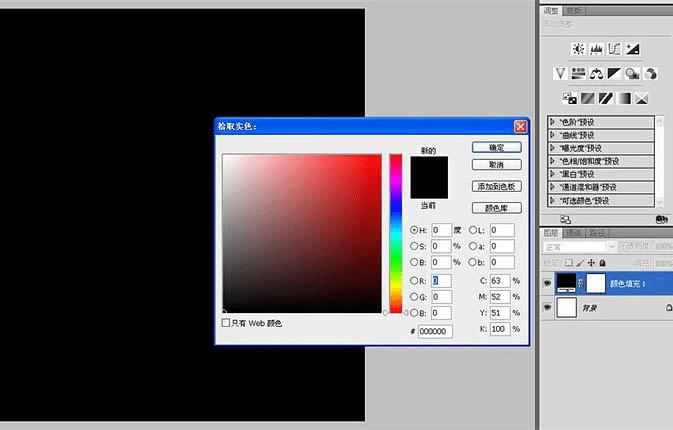673x430 pixels.
Task: Click the 添加到色板 button
Action: pos(497,186)
